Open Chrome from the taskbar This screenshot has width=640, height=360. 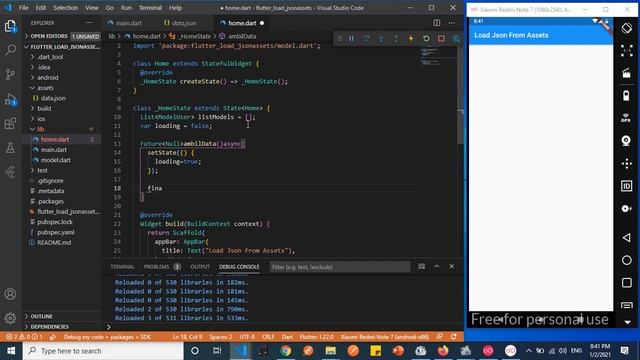[285, 351]
